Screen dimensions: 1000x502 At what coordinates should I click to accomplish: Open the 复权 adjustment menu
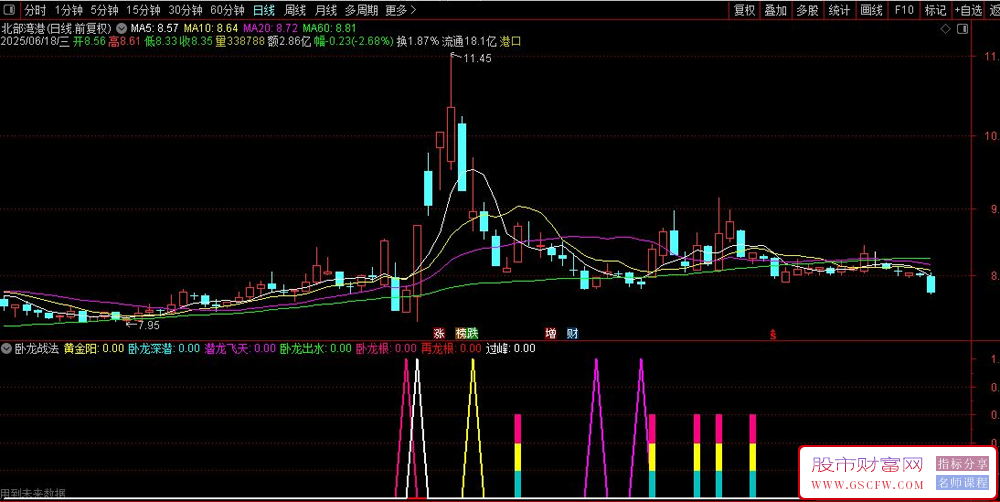(x=744, y=10)
